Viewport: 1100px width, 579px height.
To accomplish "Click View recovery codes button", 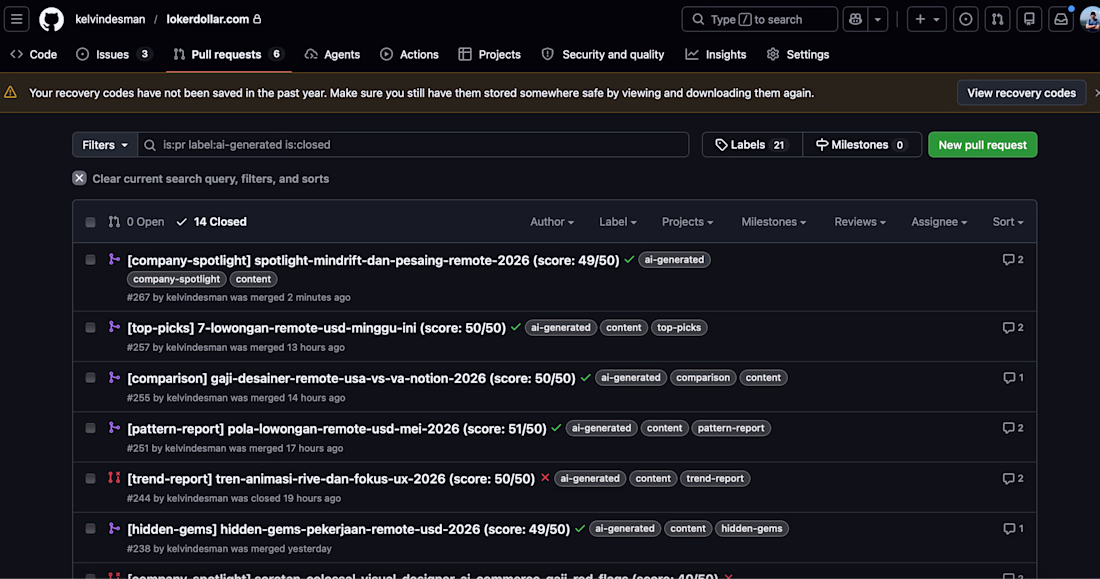I will (1021, 93).
